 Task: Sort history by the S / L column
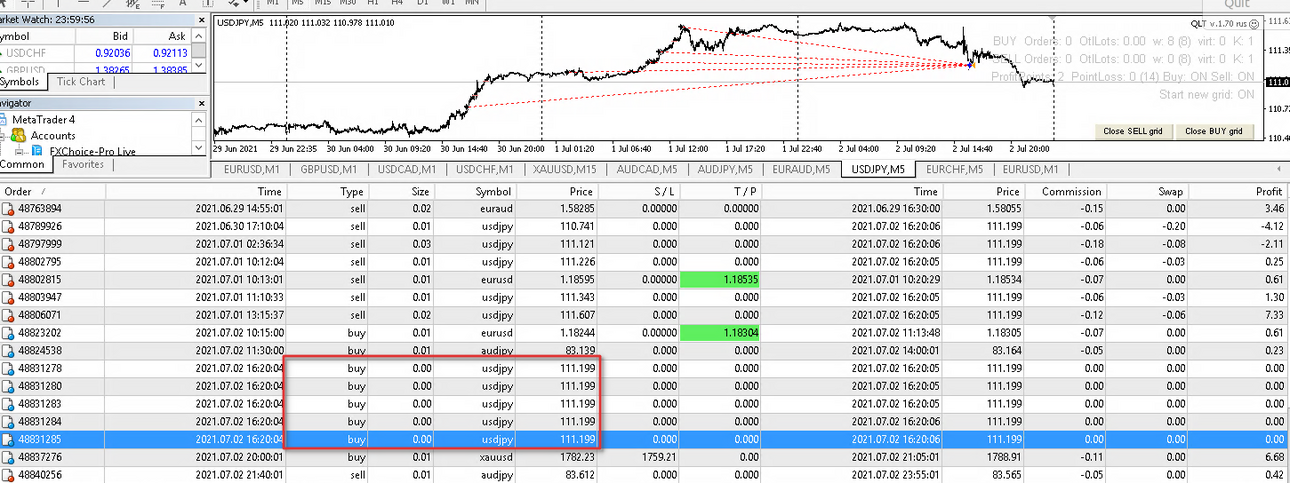tap(638, 191)
